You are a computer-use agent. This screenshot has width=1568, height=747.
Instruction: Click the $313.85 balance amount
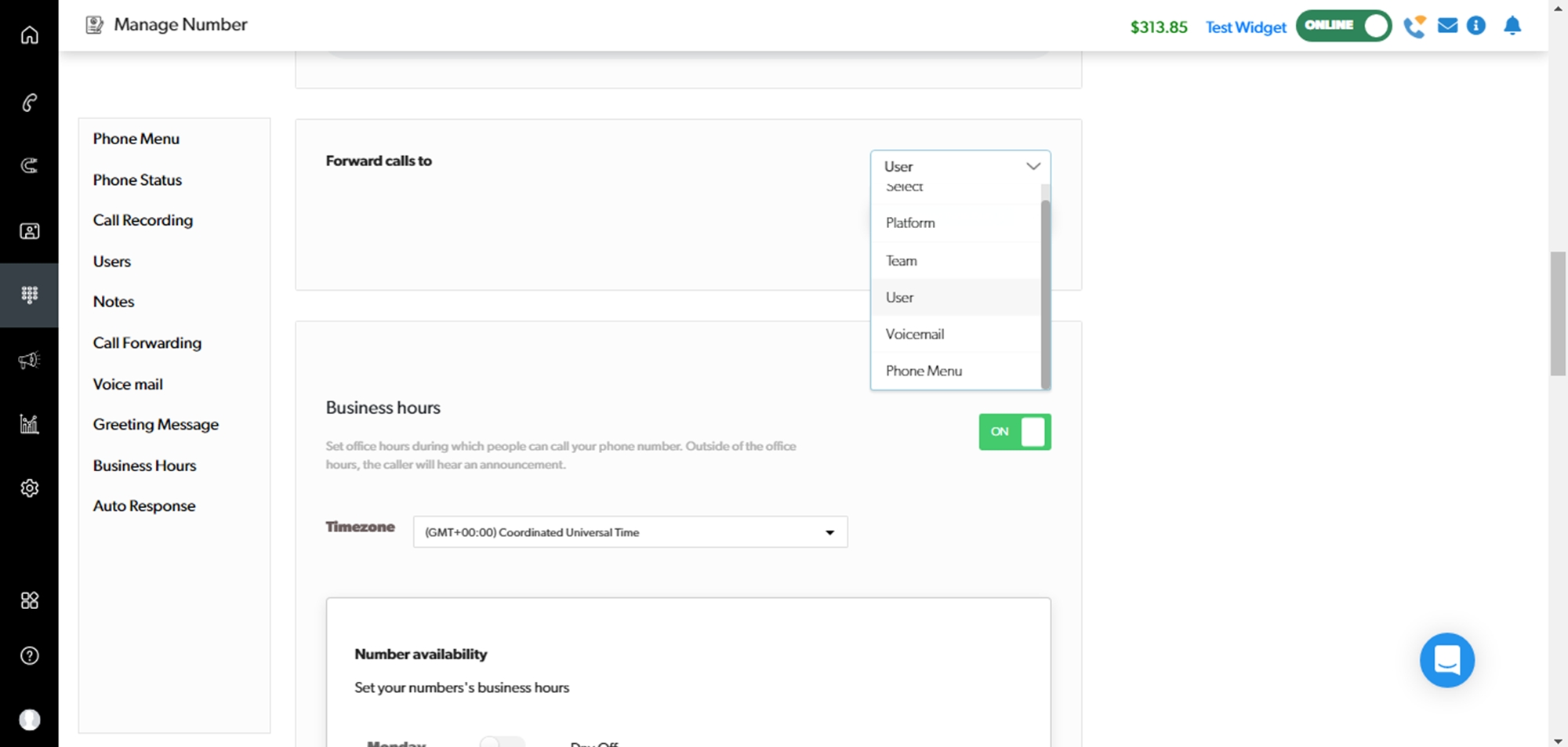(1158, 27)
